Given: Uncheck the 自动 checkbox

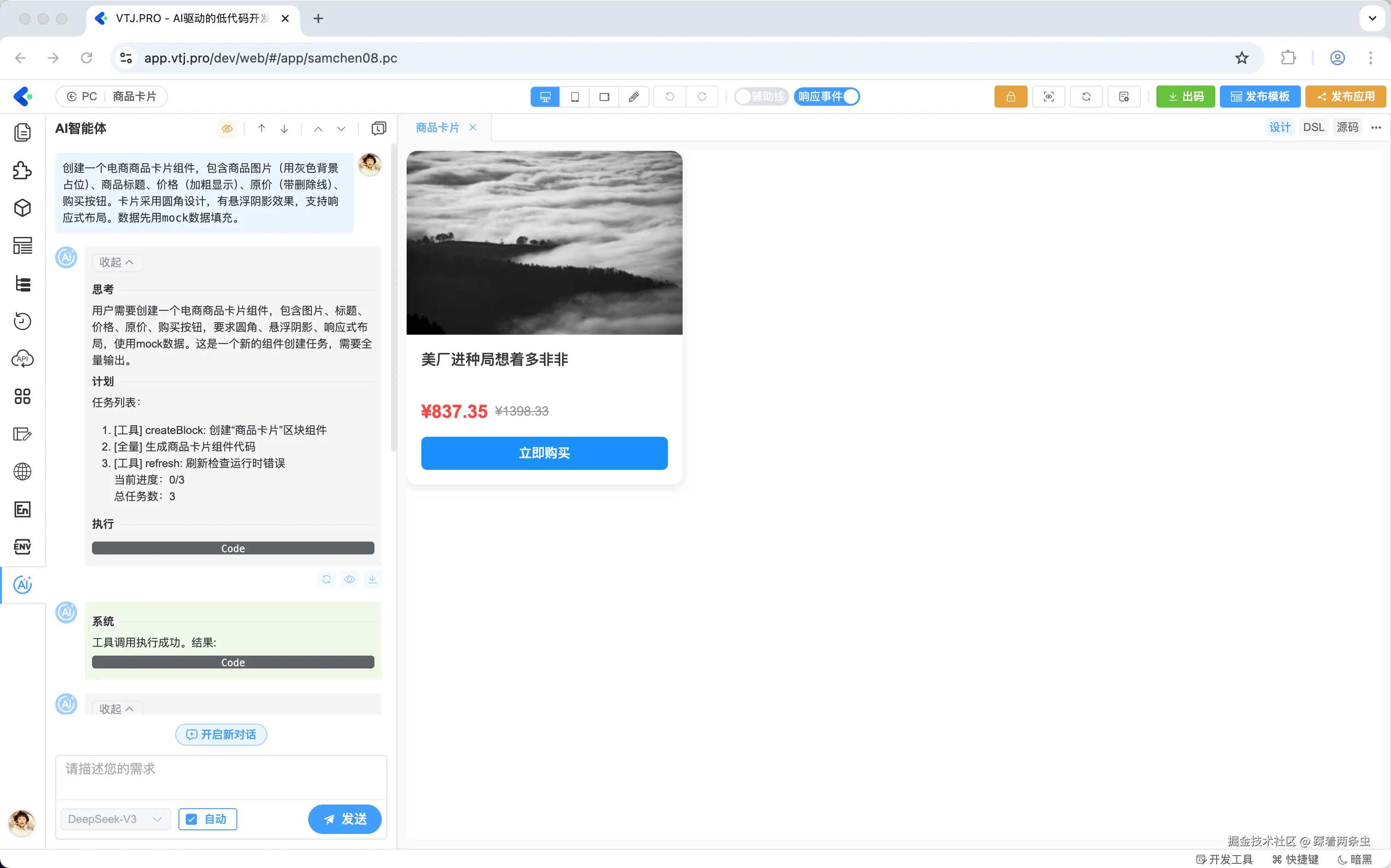Looking at the screenshot, I should coord(192,819).
